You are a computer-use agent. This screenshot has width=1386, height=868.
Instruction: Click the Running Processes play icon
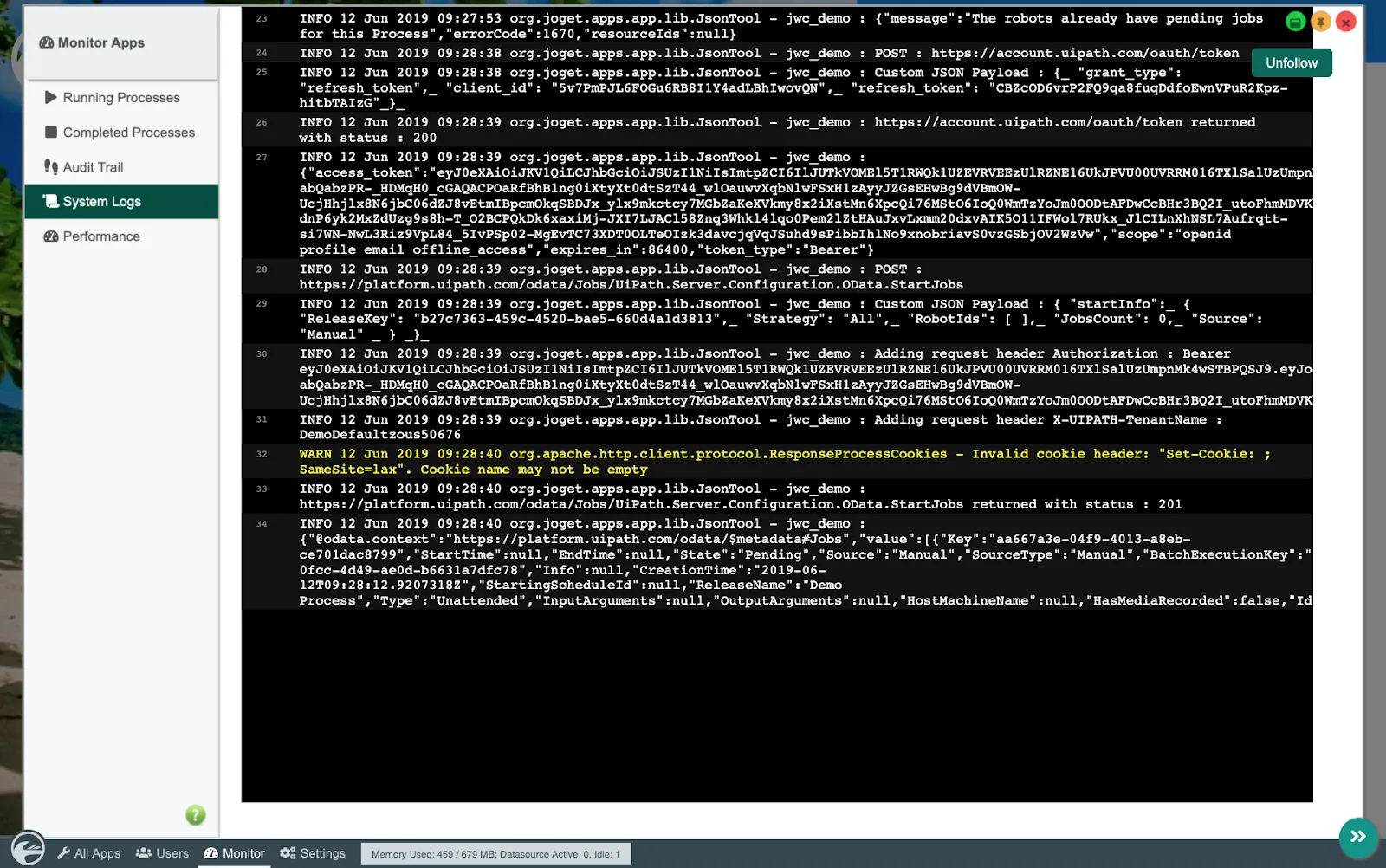tap(51, 97)
